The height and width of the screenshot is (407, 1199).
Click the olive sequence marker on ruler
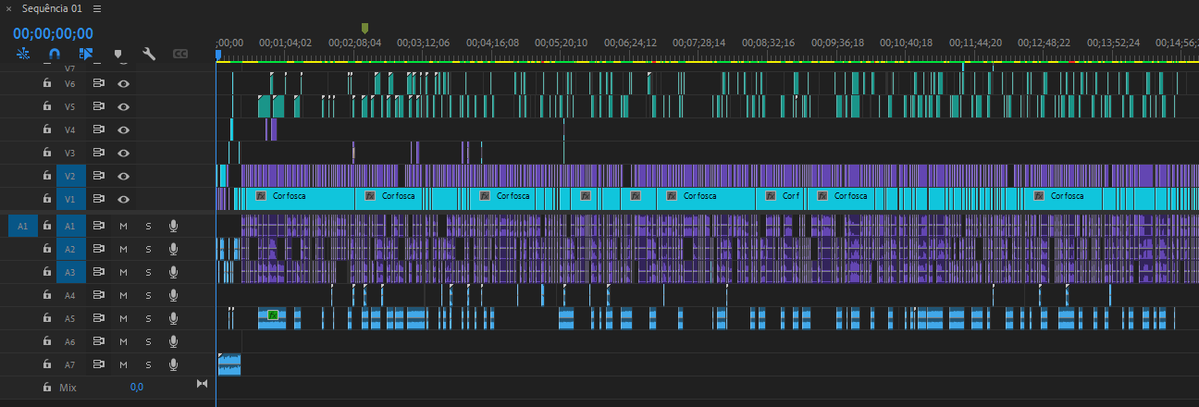[x=365, y=28]
